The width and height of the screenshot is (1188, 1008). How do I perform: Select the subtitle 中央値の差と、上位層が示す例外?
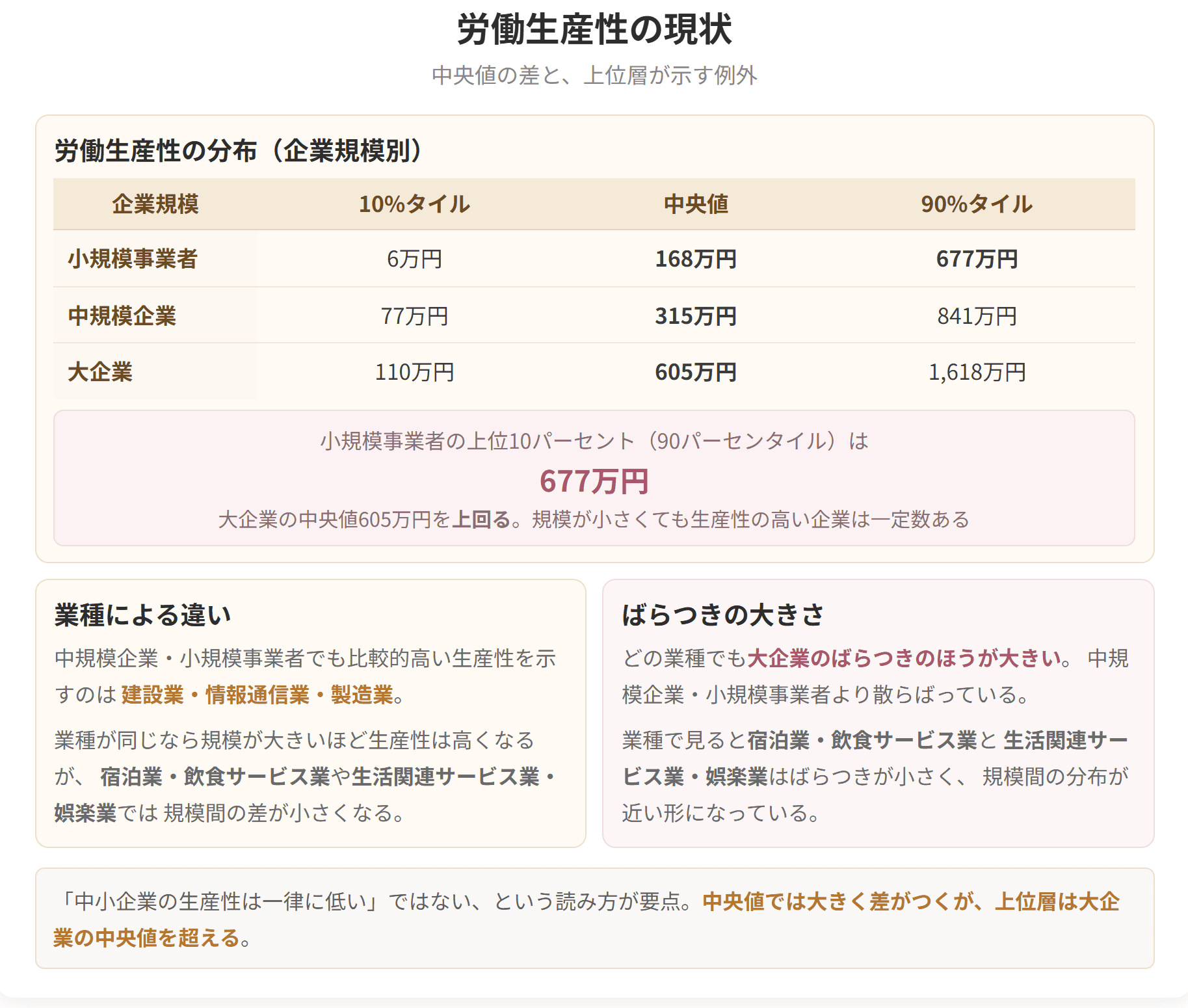(594, 75)
